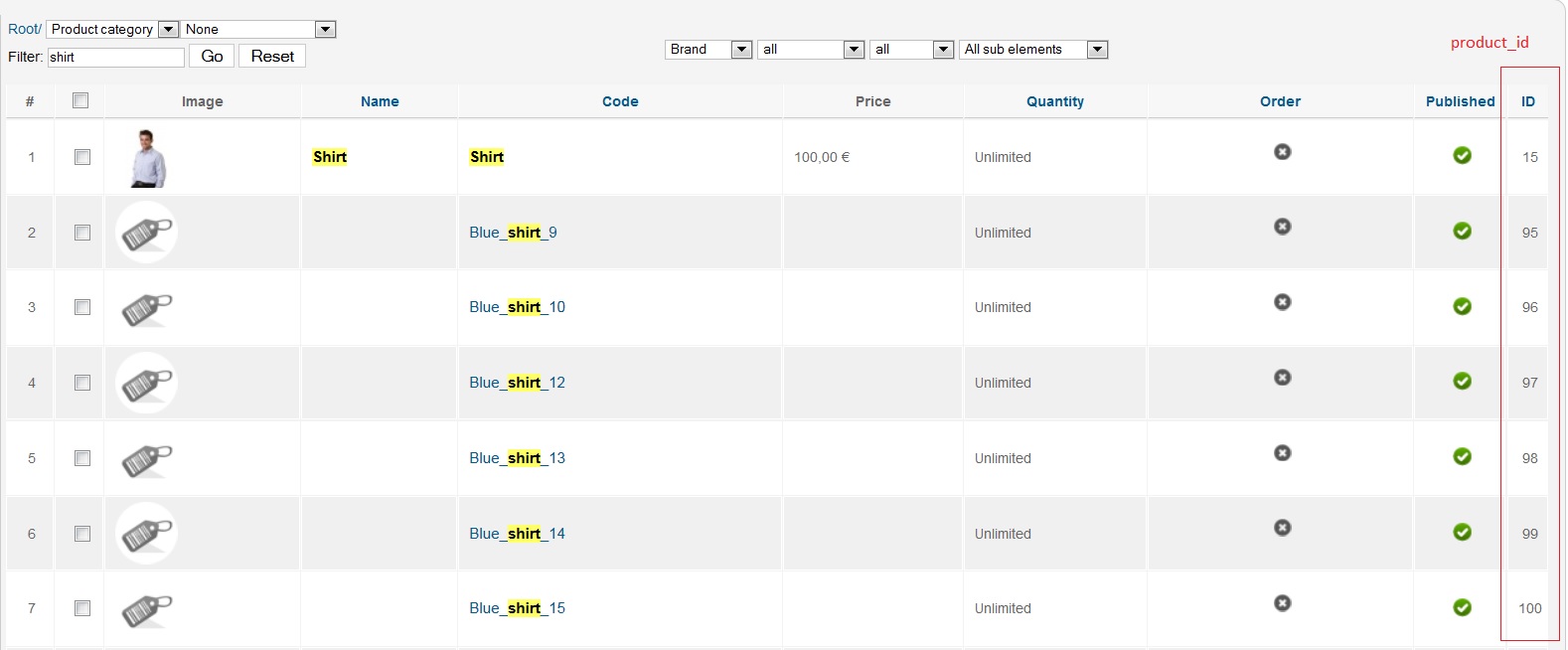The height and width of the screenshot is (650, 1568).
Task: Open the Blue_shirt_13 code link
Action: point(517,458)
